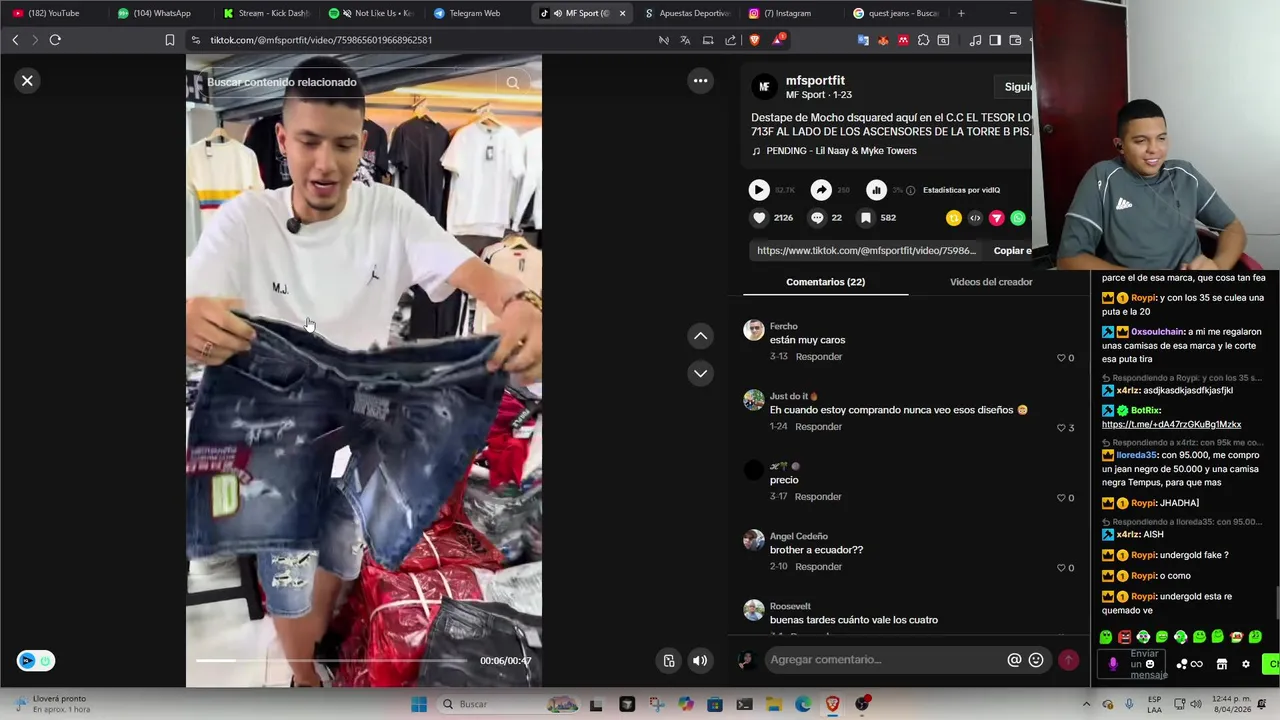
Task: Click the red post comment arrow
Action: point(1068,660)
